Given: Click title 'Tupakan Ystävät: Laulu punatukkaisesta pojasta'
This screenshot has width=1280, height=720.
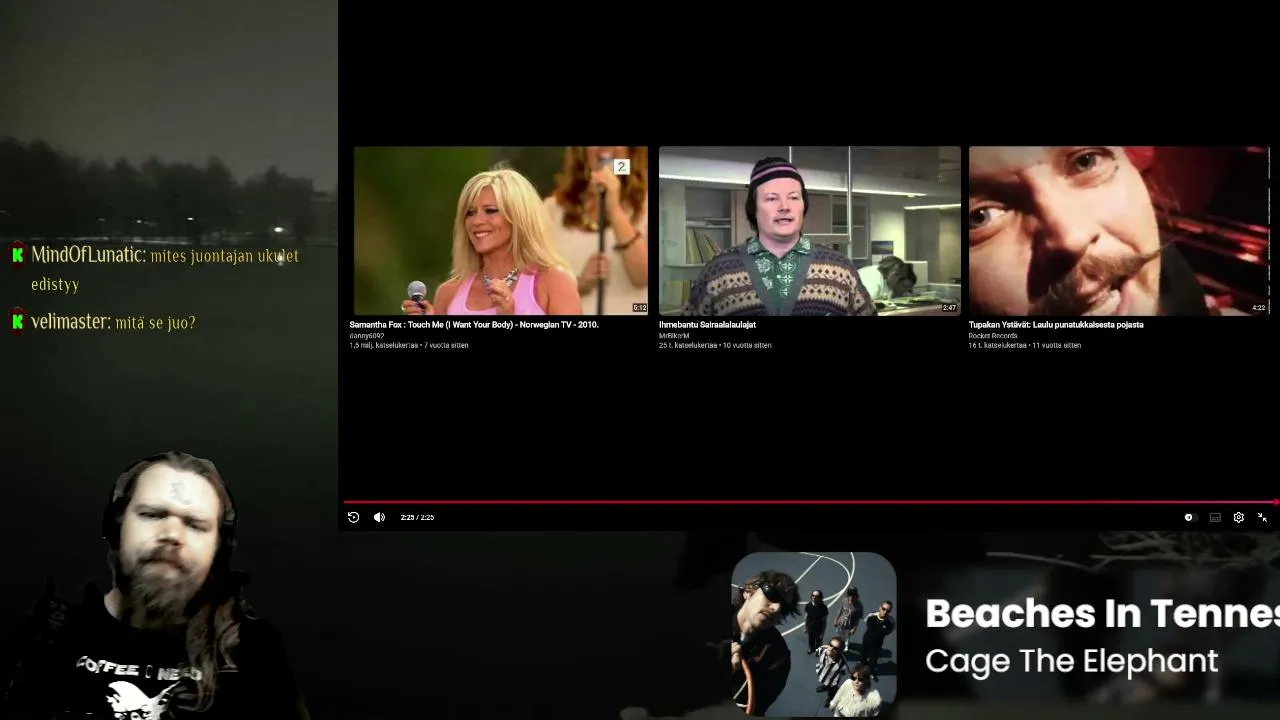Looking at the screenshot, I should pos(1056,325).
